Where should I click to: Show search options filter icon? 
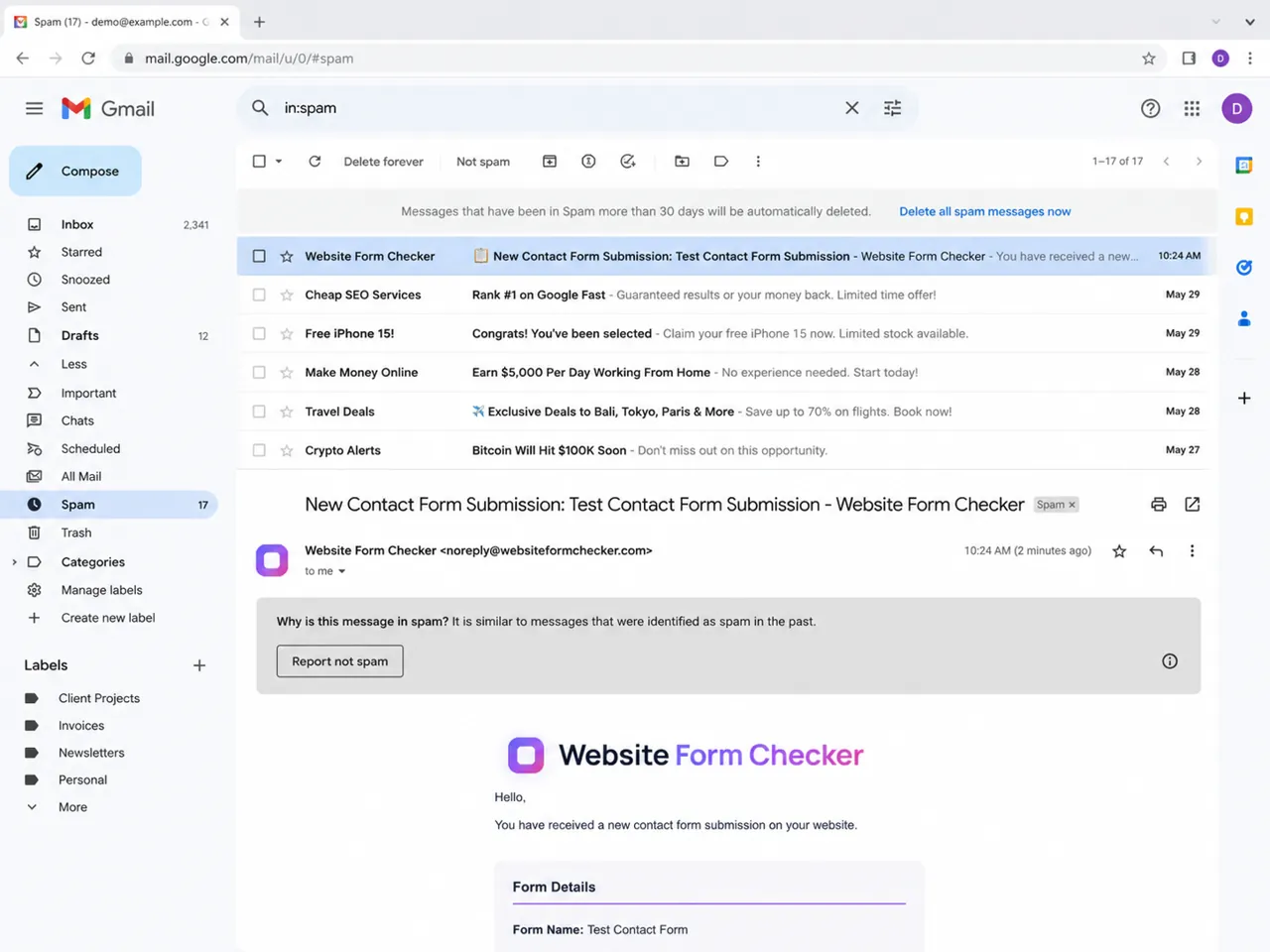pyautogui.click(x=892, y=108)
